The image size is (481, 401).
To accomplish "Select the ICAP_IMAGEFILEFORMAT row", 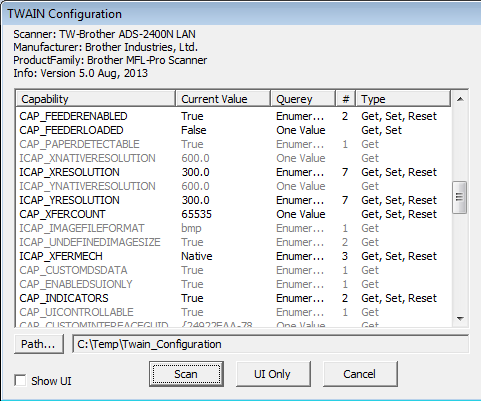I will [x=233, y=228].
